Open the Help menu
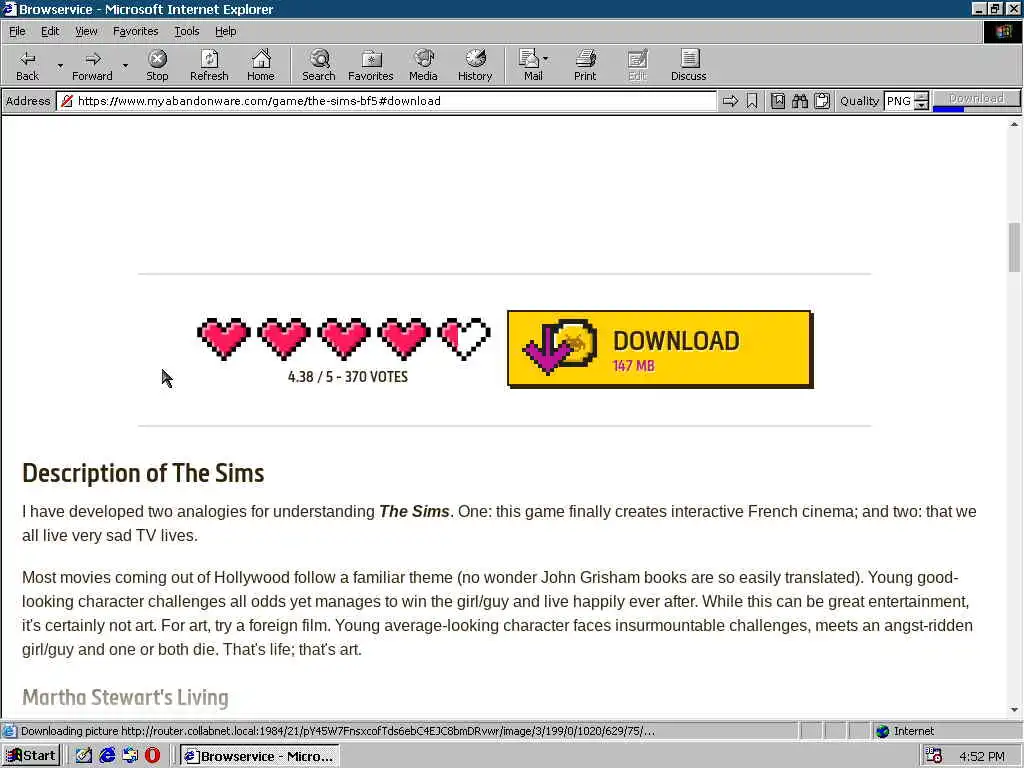This screenshot has width=1024, height=768. coord(225,31)
